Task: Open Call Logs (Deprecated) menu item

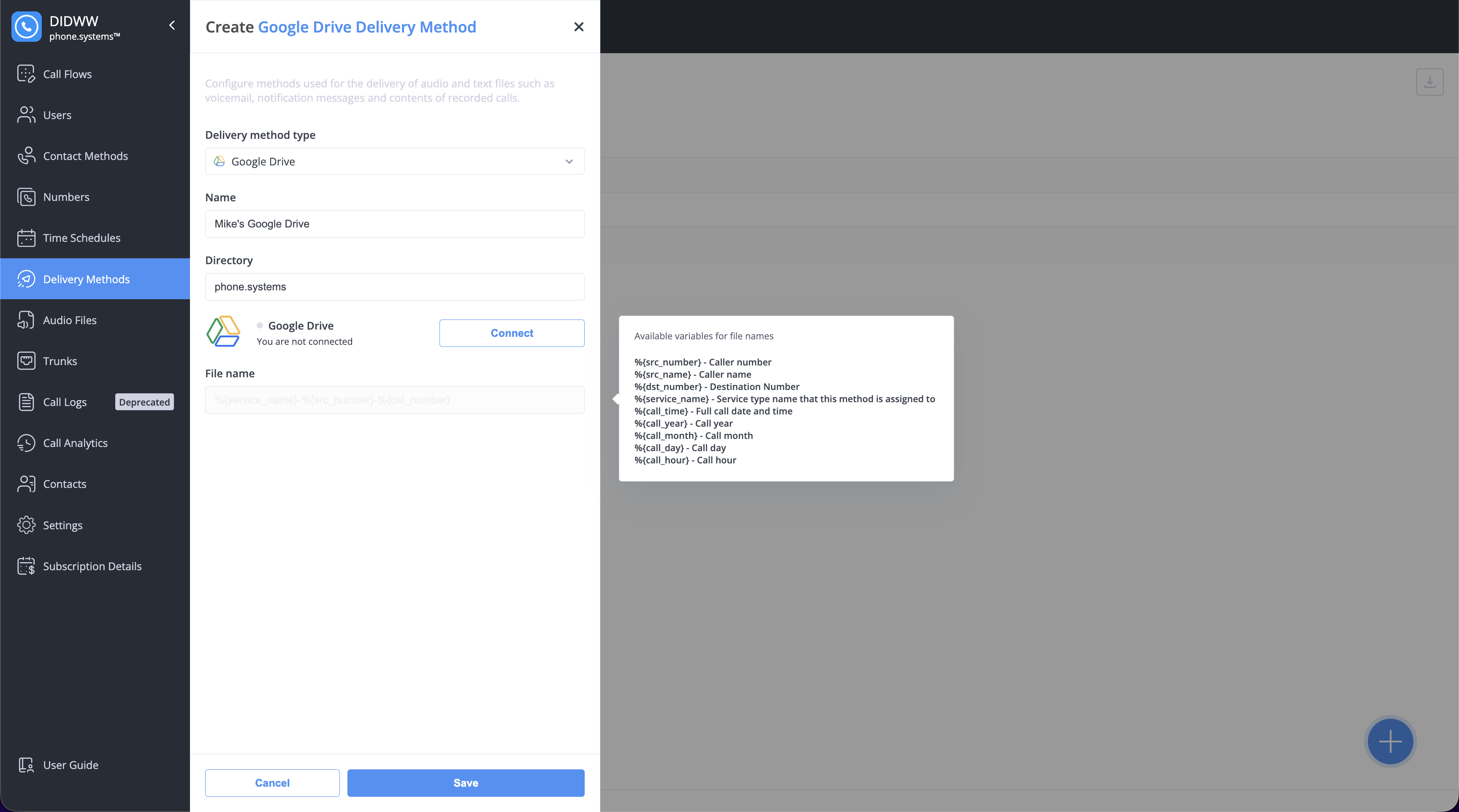Action: [x=65, y=402]
